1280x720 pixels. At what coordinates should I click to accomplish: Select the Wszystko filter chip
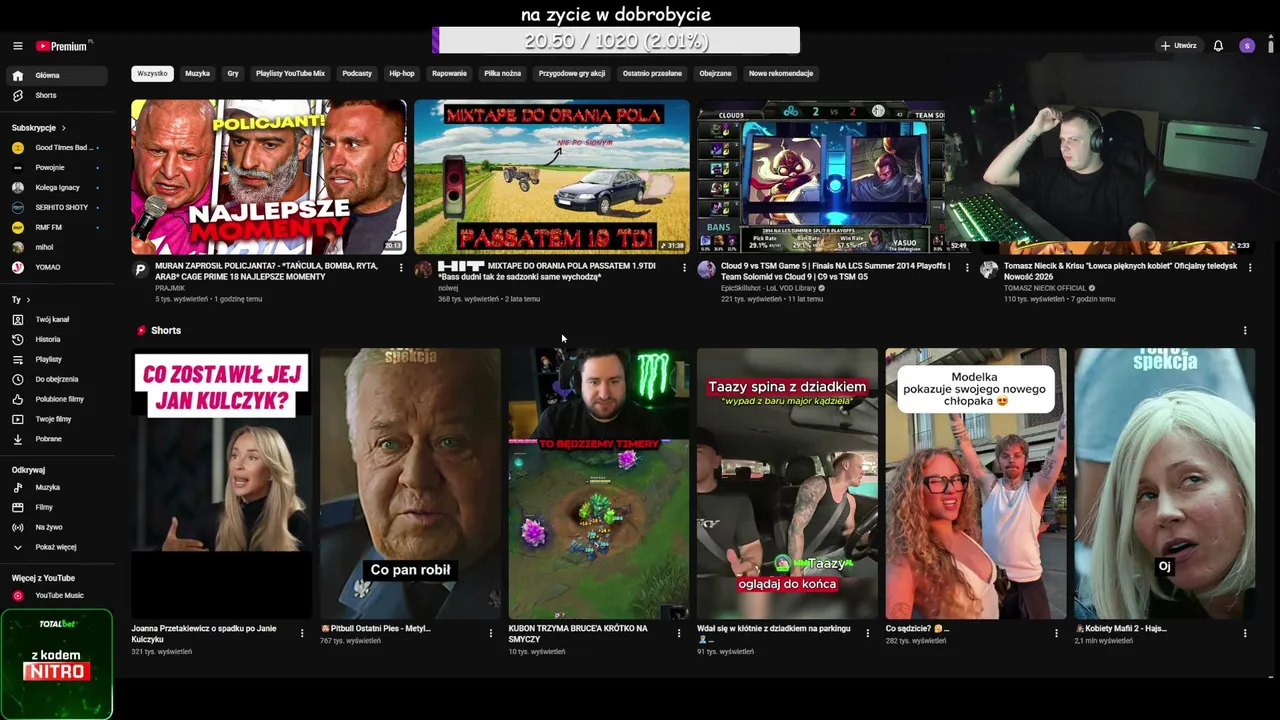[x=153, y=73]
